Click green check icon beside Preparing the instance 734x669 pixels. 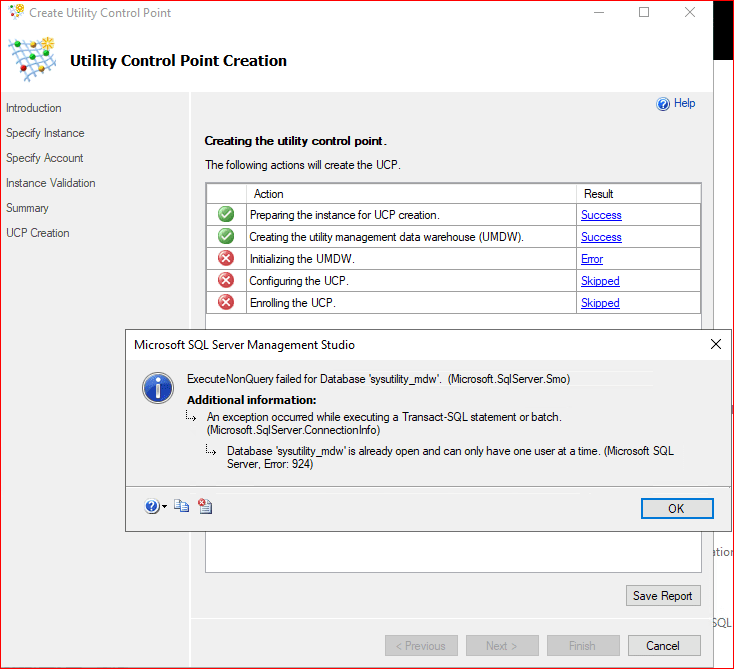pos(226,215)
